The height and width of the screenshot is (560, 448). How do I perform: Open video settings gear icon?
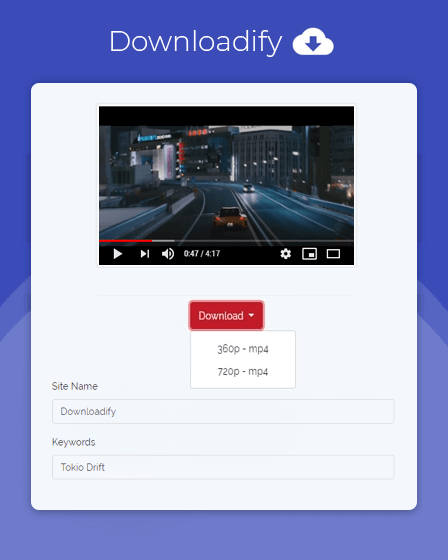tap(285, 254)
